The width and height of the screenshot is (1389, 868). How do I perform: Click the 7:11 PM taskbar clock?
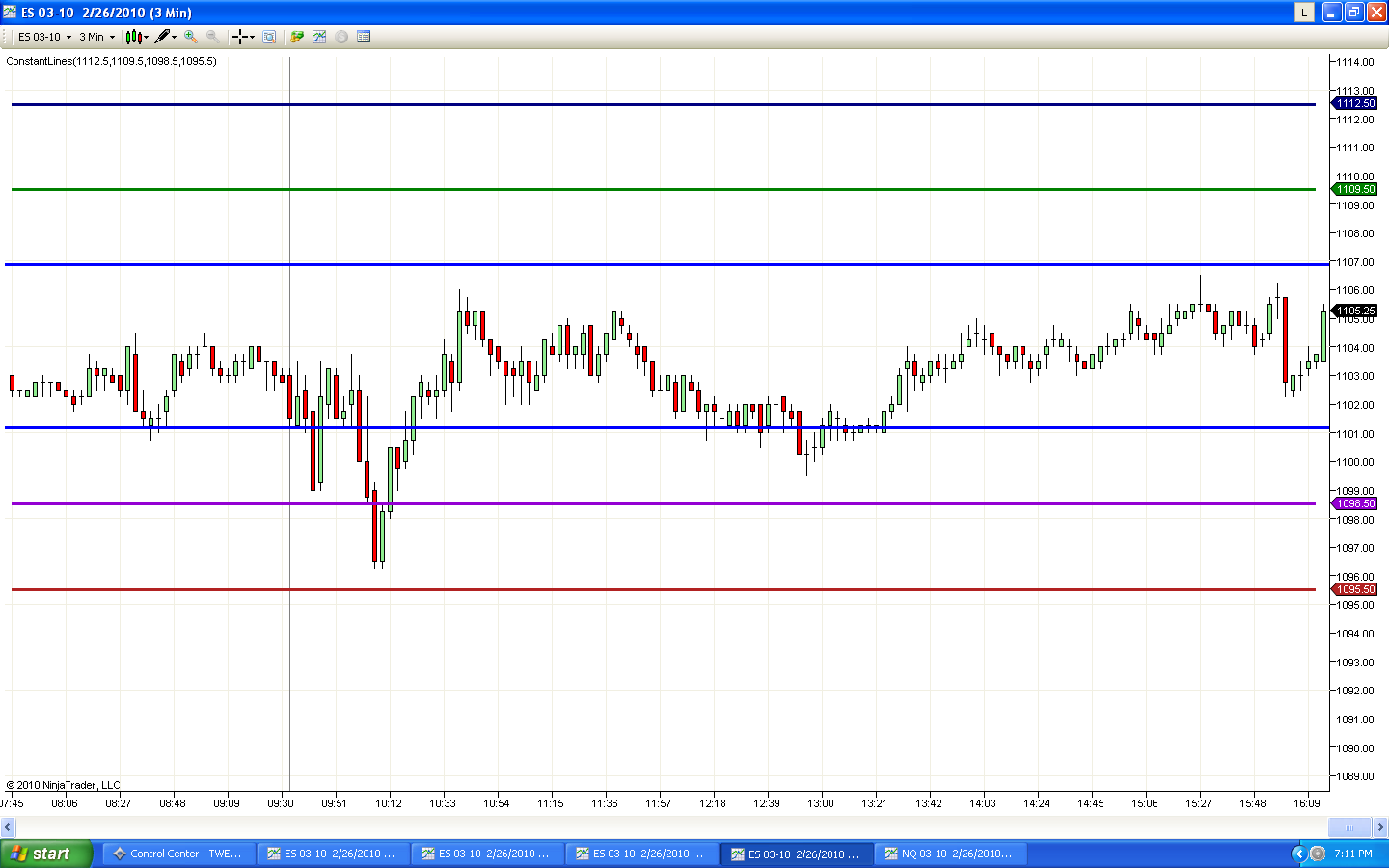click(x=1353, y=854)
